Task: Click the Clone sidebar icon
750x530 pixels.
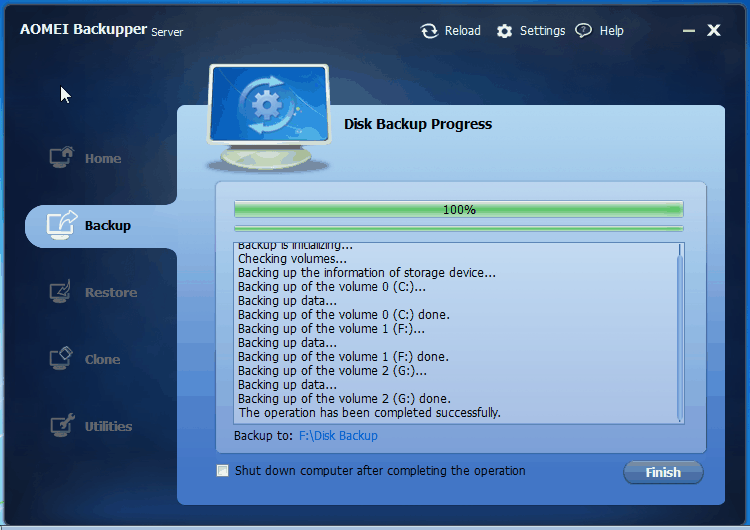Action: (61, 358)
